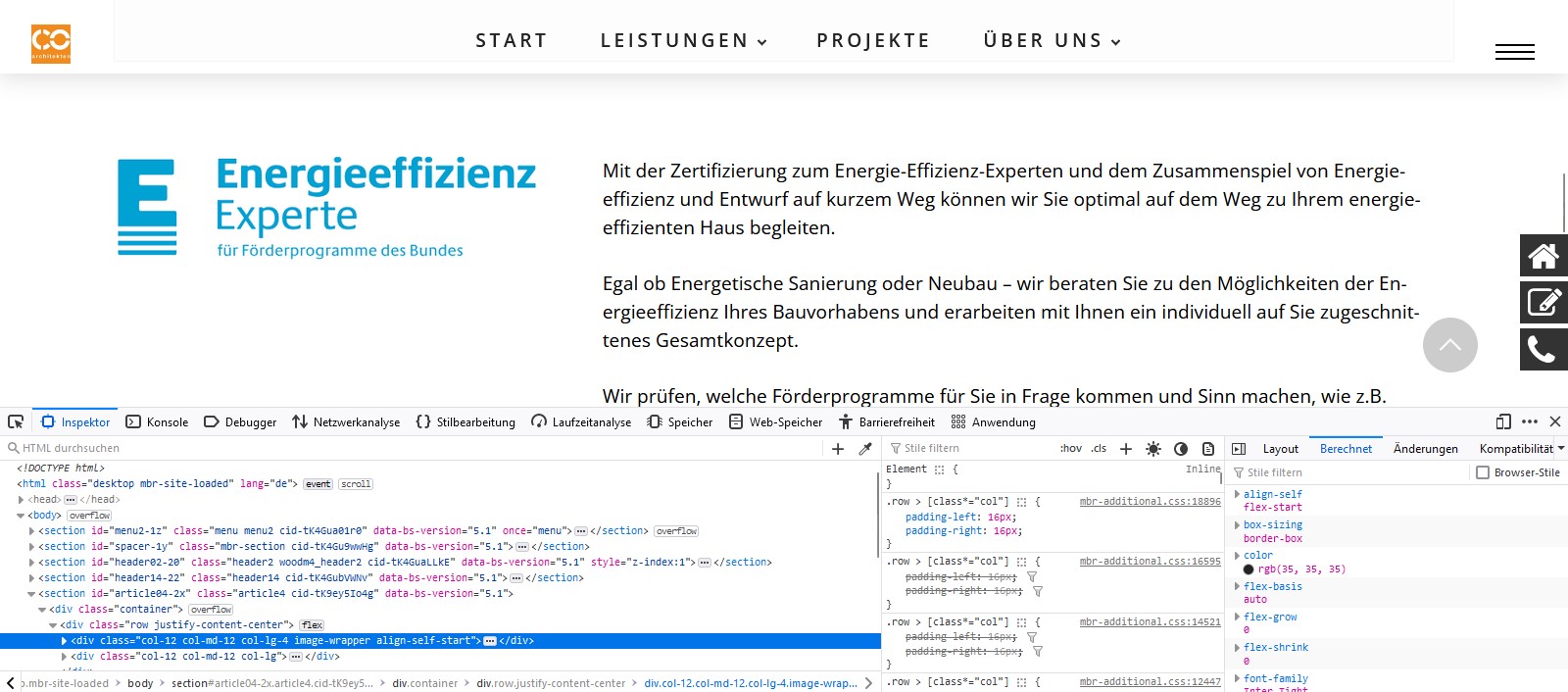This screenshot has width=1568, height=692.
Task: Open the Netzwerkanalyse tab
Action: pyautogui.click(x=346, y=421)
